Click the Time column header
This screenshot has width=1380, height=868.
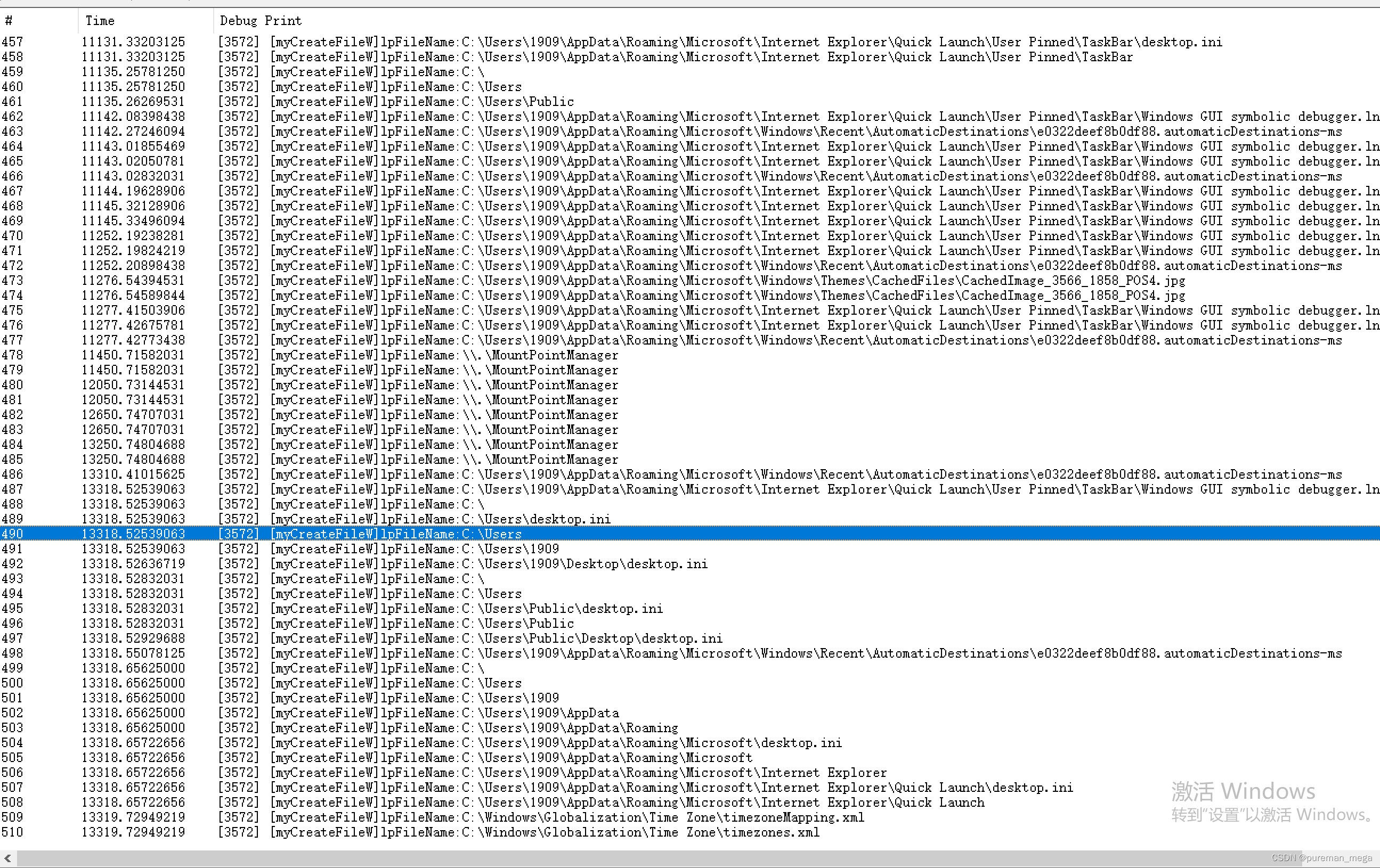[100, 21]
